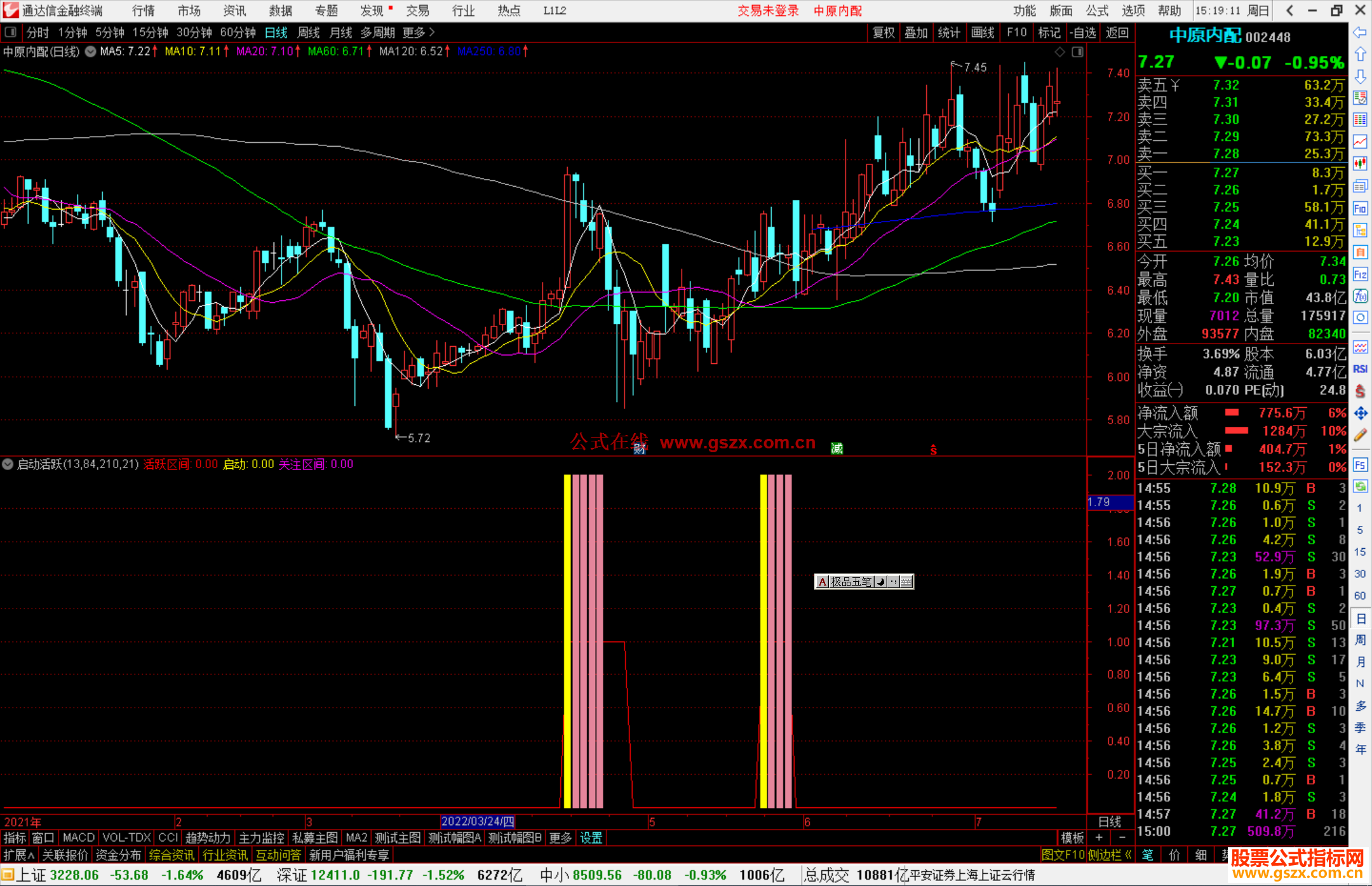Viewport: 1372px width, 886px height.
Task: Click the minus zoom button beside 模板
Action: (1122, 838)
